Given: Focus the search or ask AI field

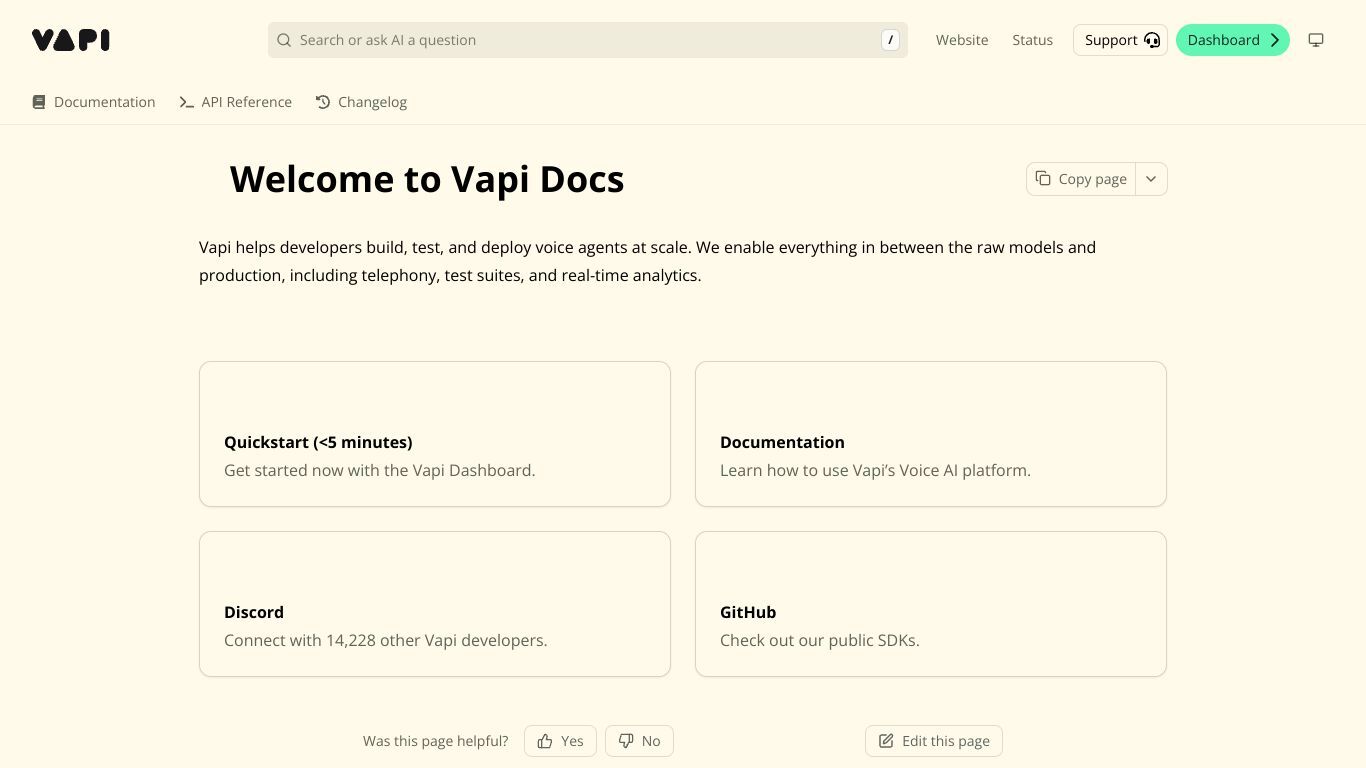Looking at the screenshot, I should coord(588,40).
